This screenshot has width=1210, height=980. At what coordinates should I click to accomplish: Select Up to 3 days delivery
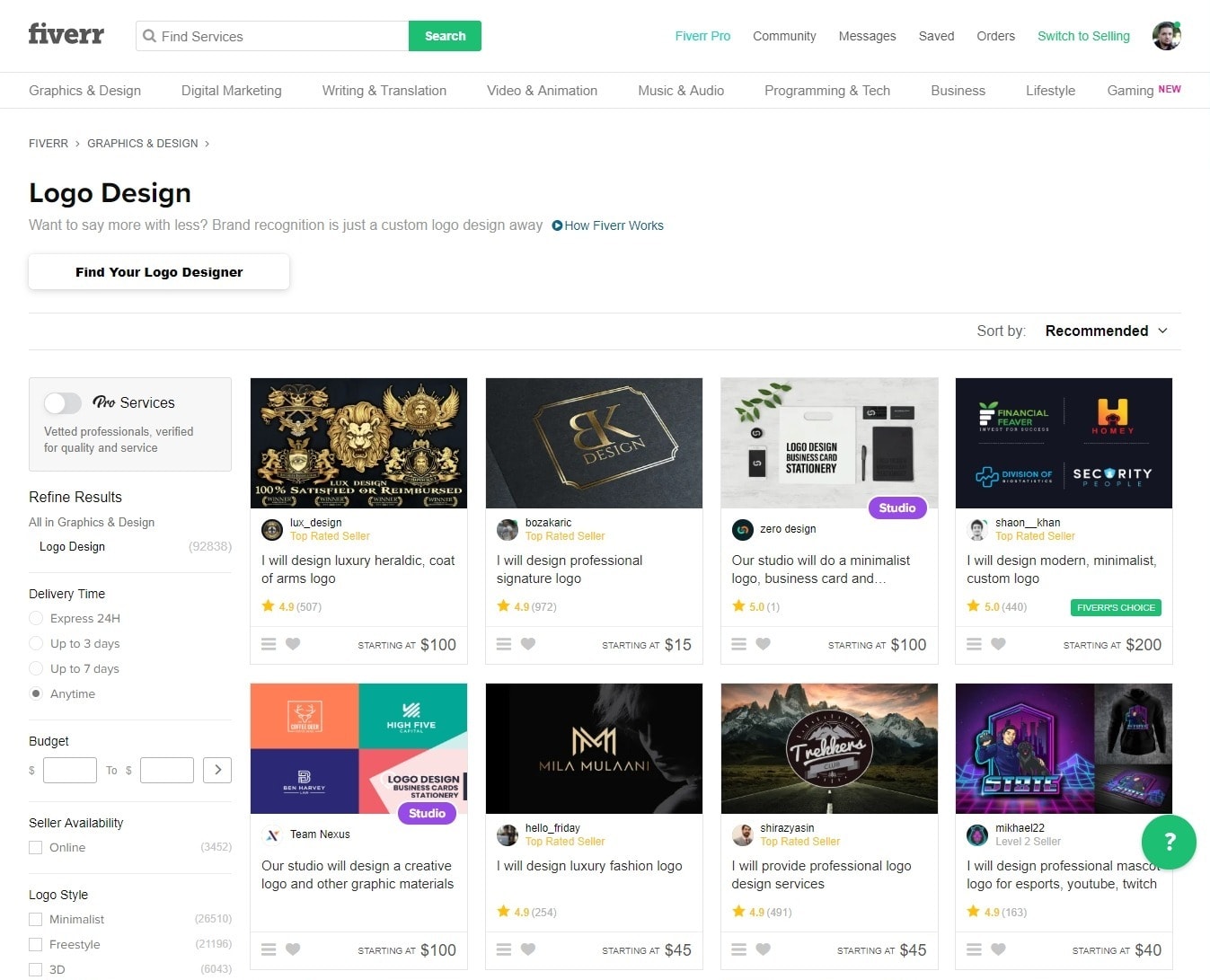click(36, 643)
